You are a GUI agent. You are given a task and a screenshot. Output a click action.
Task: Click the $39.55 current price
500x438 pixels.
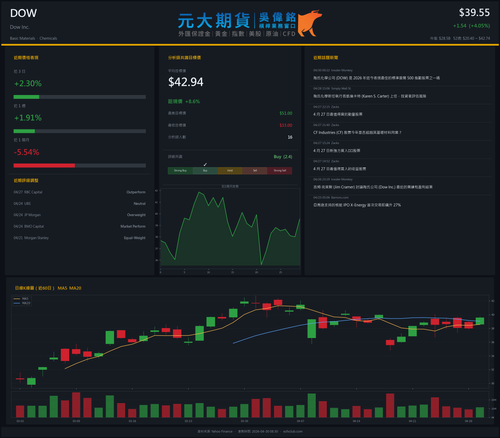[474, 13]
